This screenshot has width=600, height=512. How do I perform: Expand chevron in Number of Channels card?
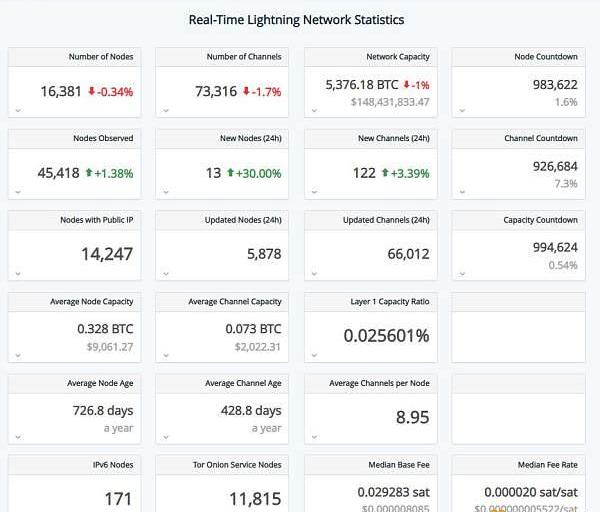click(x=166, y=111)
